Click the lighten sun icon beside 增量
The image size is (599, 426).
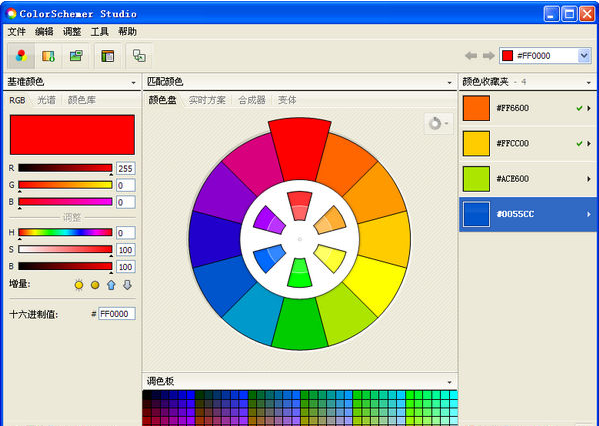point(79,285)
